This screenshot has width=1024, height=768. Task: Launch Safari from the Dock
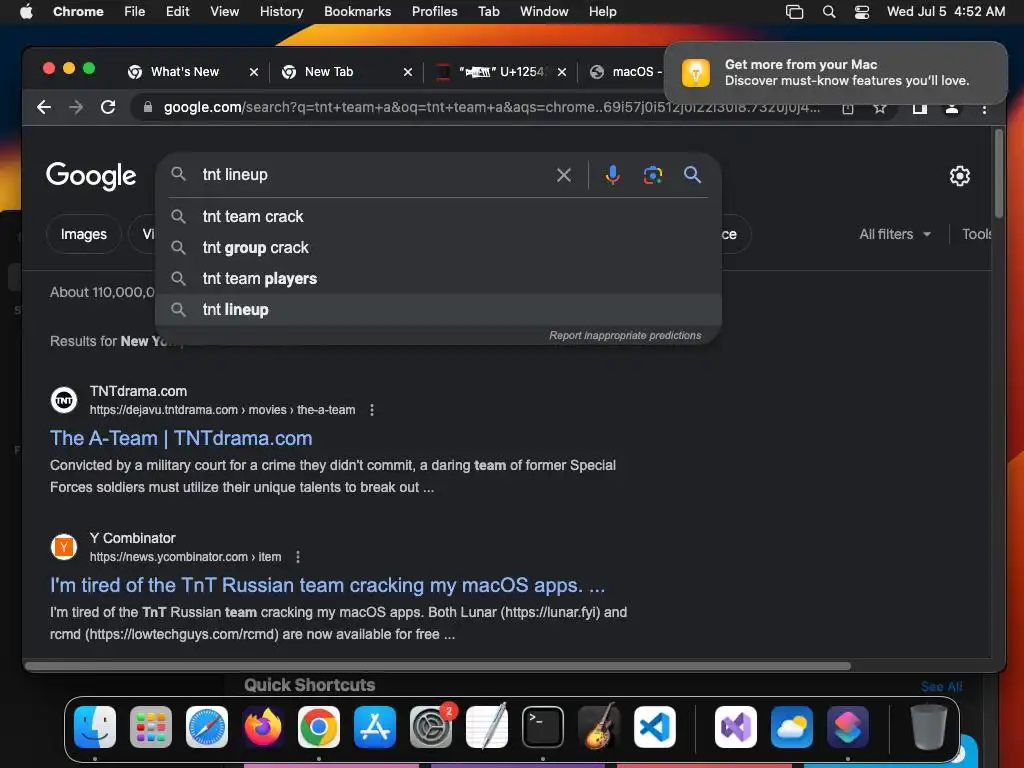pos(207,726)
